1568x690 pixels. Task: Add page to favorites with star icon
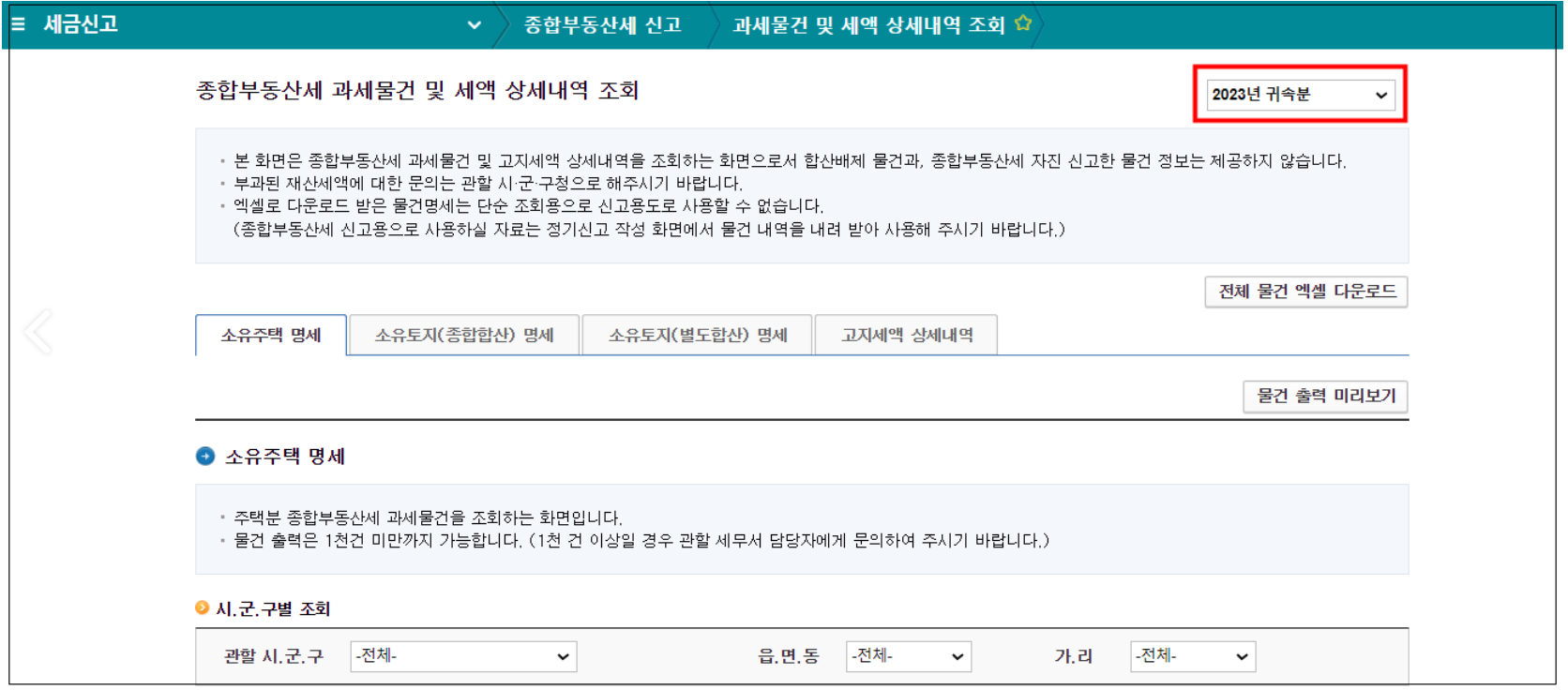click(x=1023, y=23)
